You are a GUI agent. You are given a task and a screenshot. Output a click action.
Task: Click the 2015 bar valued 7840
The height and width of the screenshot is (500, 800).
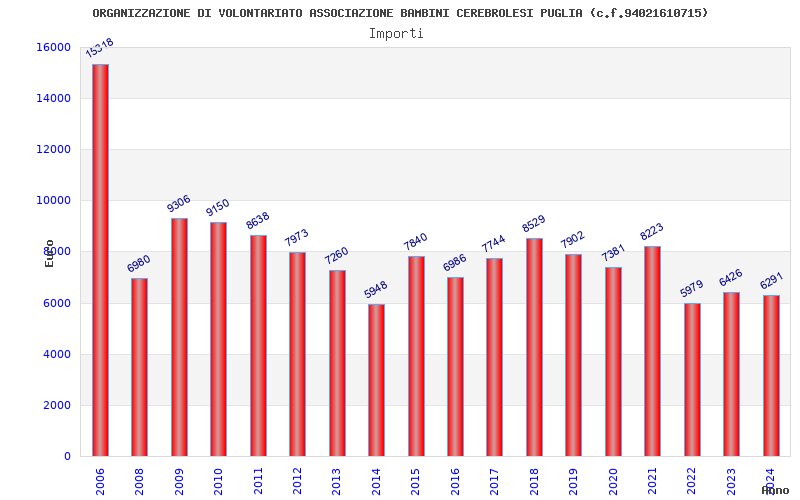416,356
